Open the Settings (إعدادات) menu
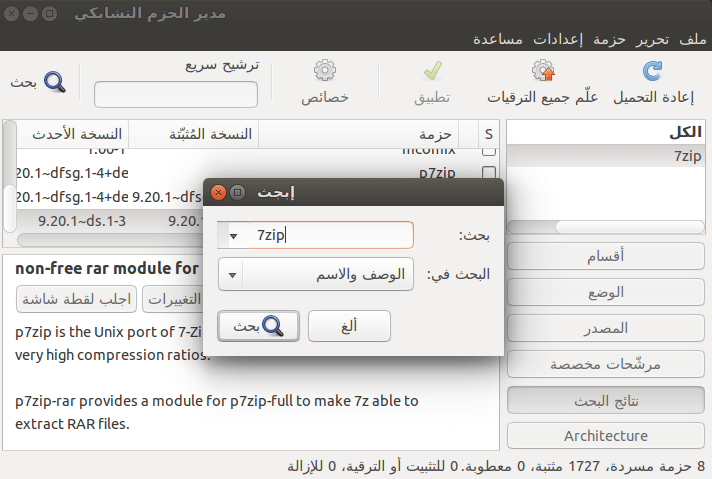Image resolution: width=712 pixels, height=479 pixels. pyautogui.click(x=558, y=40)
